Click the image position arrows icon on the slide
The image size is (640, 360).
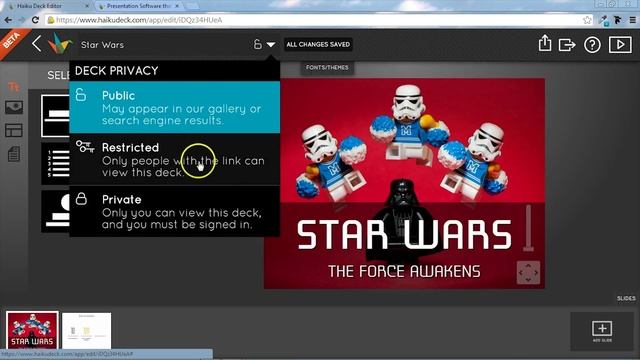[x=528, y=273]
